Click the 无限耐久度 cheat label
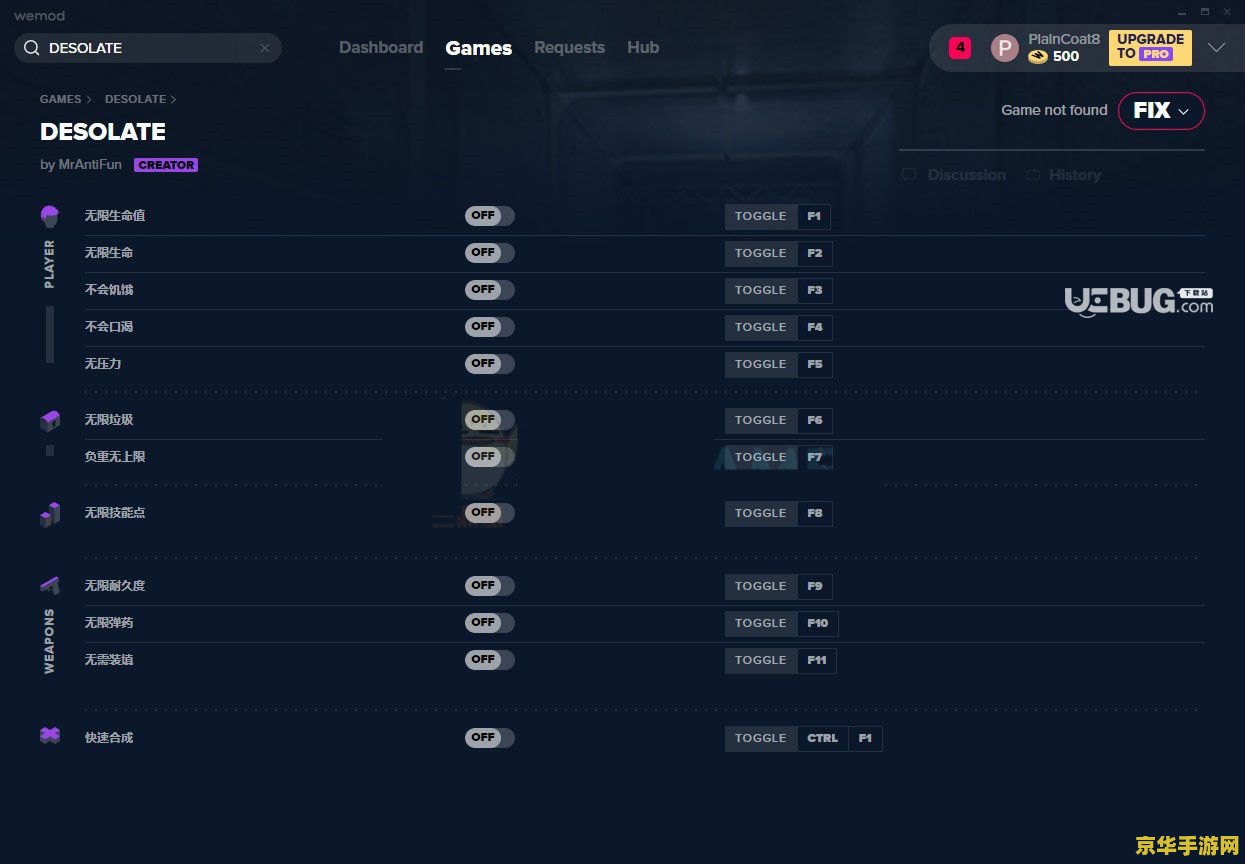 point(115,586)
